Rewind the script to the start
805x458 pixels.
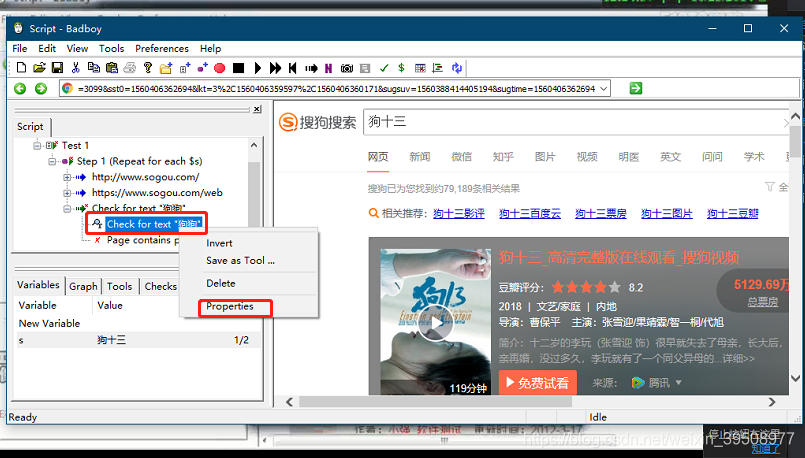(293, 68)
